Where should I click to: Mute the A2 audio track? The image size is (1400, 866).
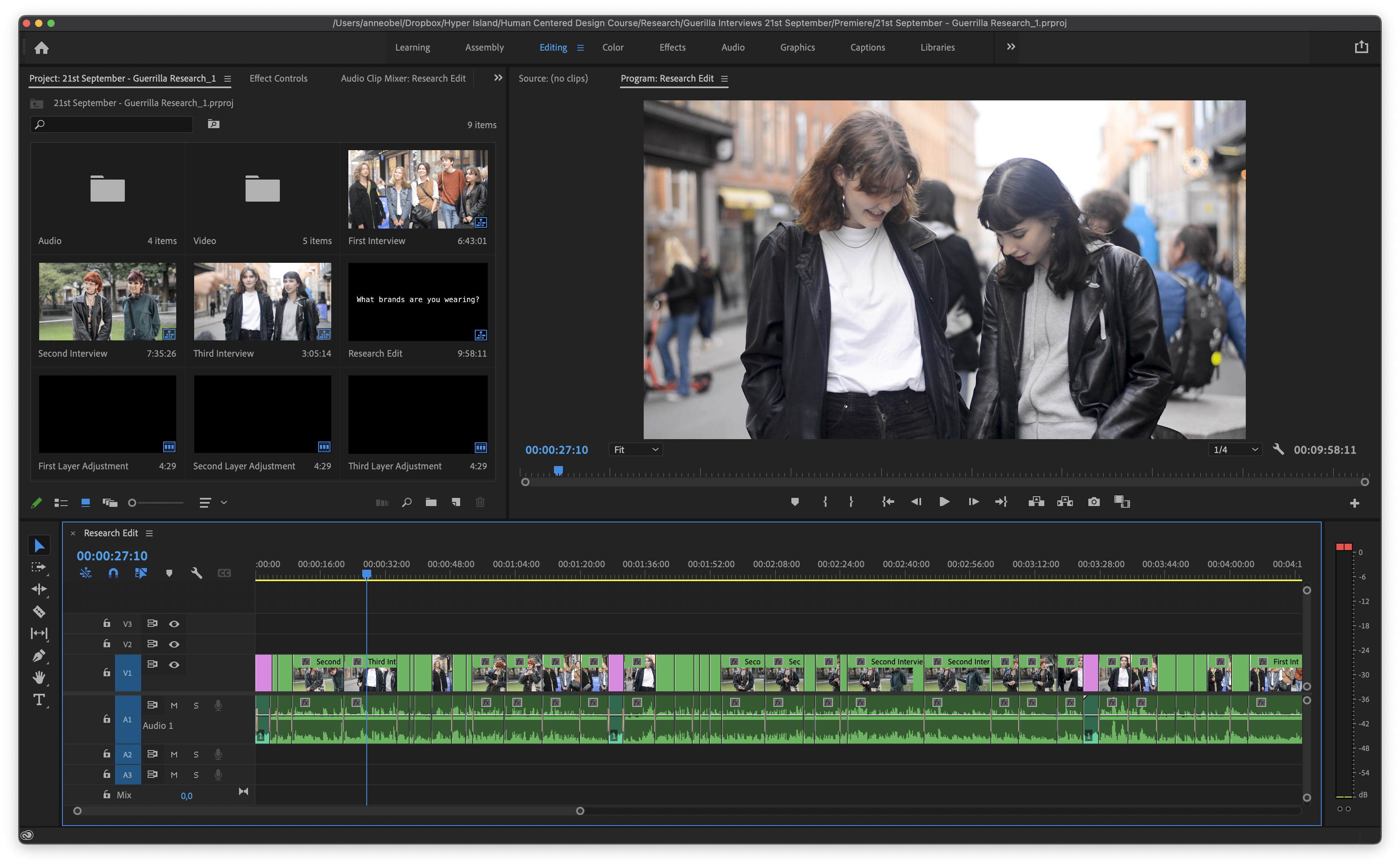coord(174,754)
